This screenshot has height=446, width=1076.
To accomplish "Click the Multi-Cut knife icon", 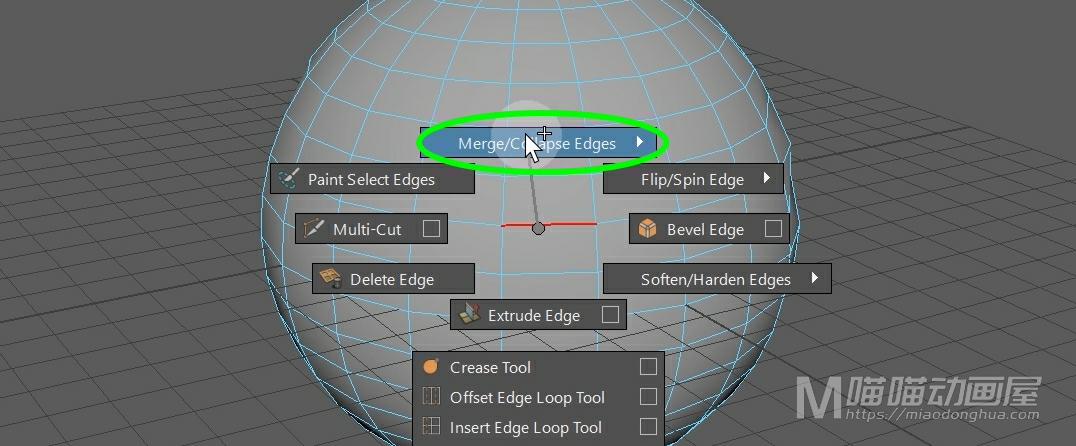I will pos(314,228).
